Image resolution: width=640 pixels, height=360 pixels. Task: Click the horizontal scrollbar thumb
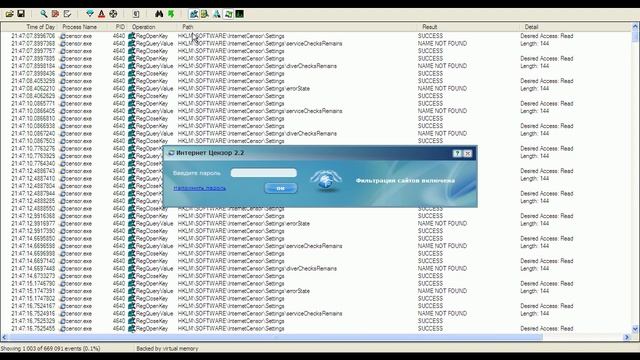point(276,337)
